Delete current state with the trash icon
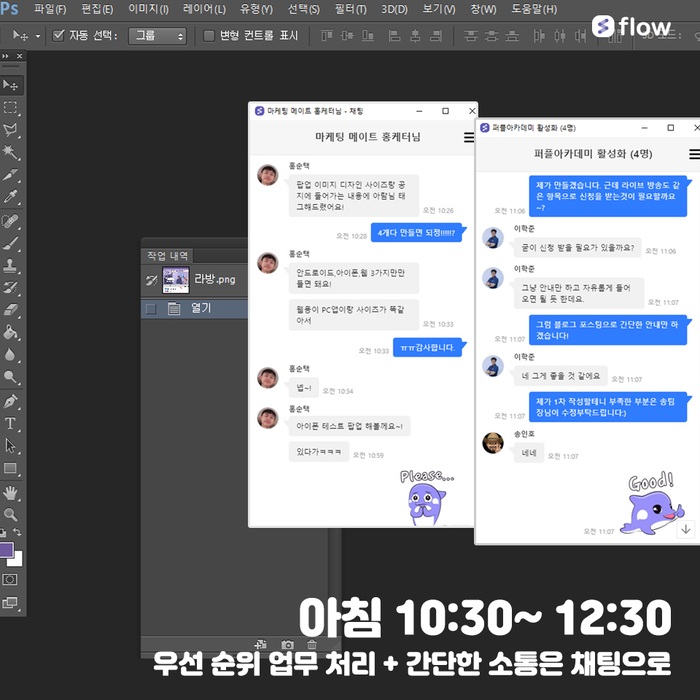The height and width of the screenshot is (700, 700). tap(312, 646)
